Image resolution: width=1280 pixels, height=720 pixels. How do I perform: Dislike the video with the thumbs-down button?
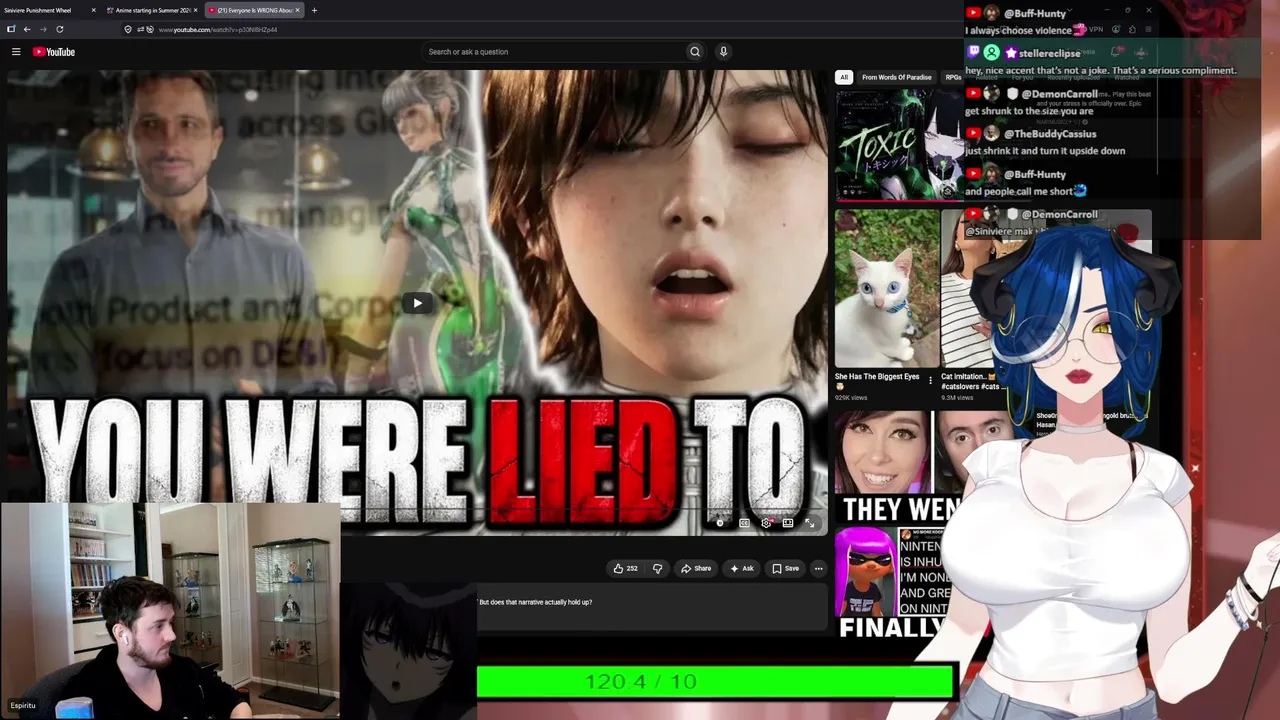pos(657,569)
